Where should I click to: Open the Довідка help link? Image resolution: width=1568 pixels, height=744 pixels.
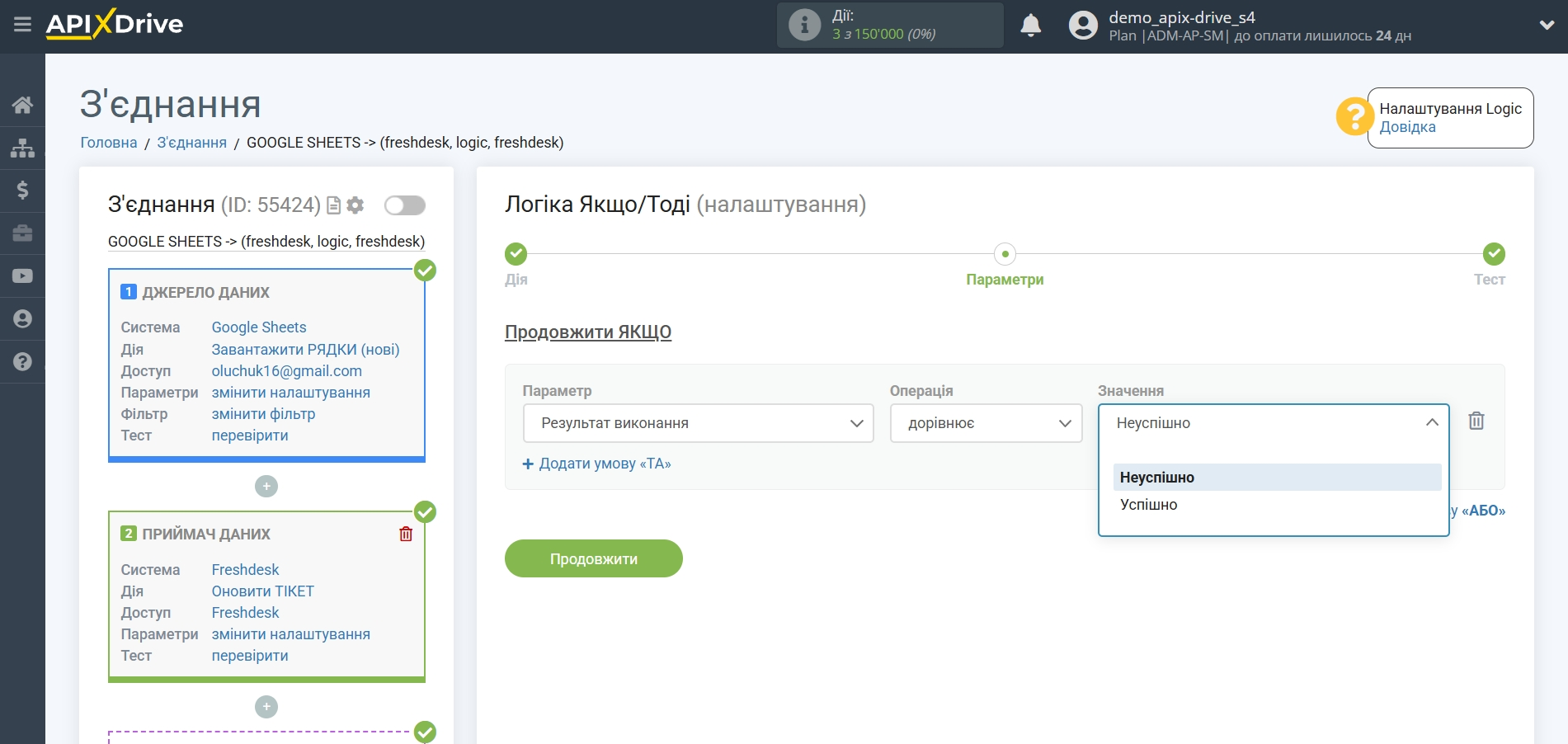point(1407,127)
